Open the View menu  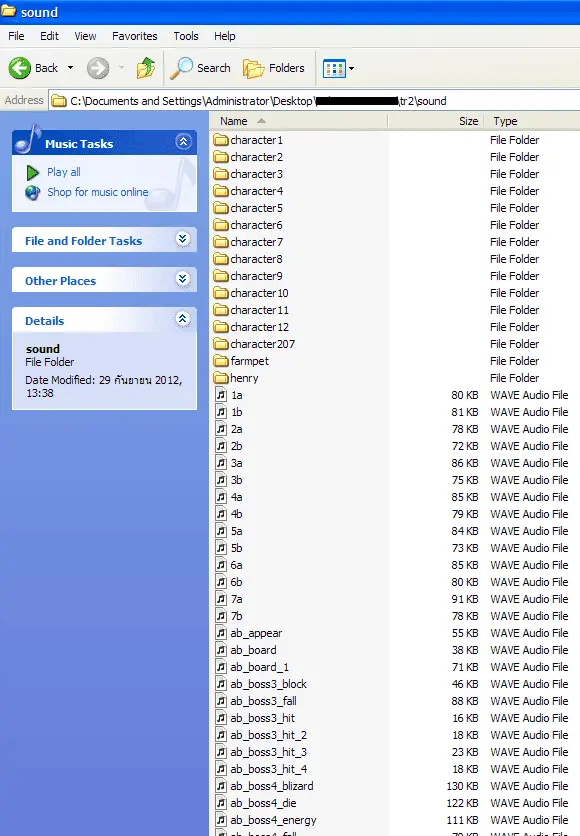(x=85, y=36)
